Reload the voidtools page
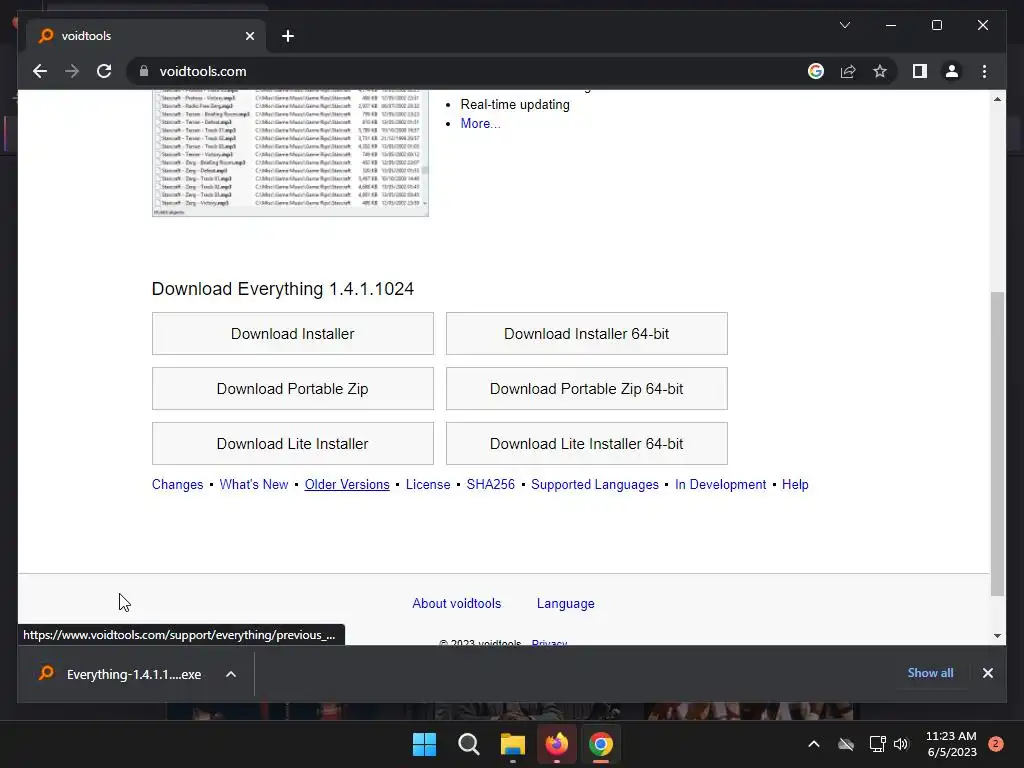The image size is (1024, 768). [x=104, y=71]
